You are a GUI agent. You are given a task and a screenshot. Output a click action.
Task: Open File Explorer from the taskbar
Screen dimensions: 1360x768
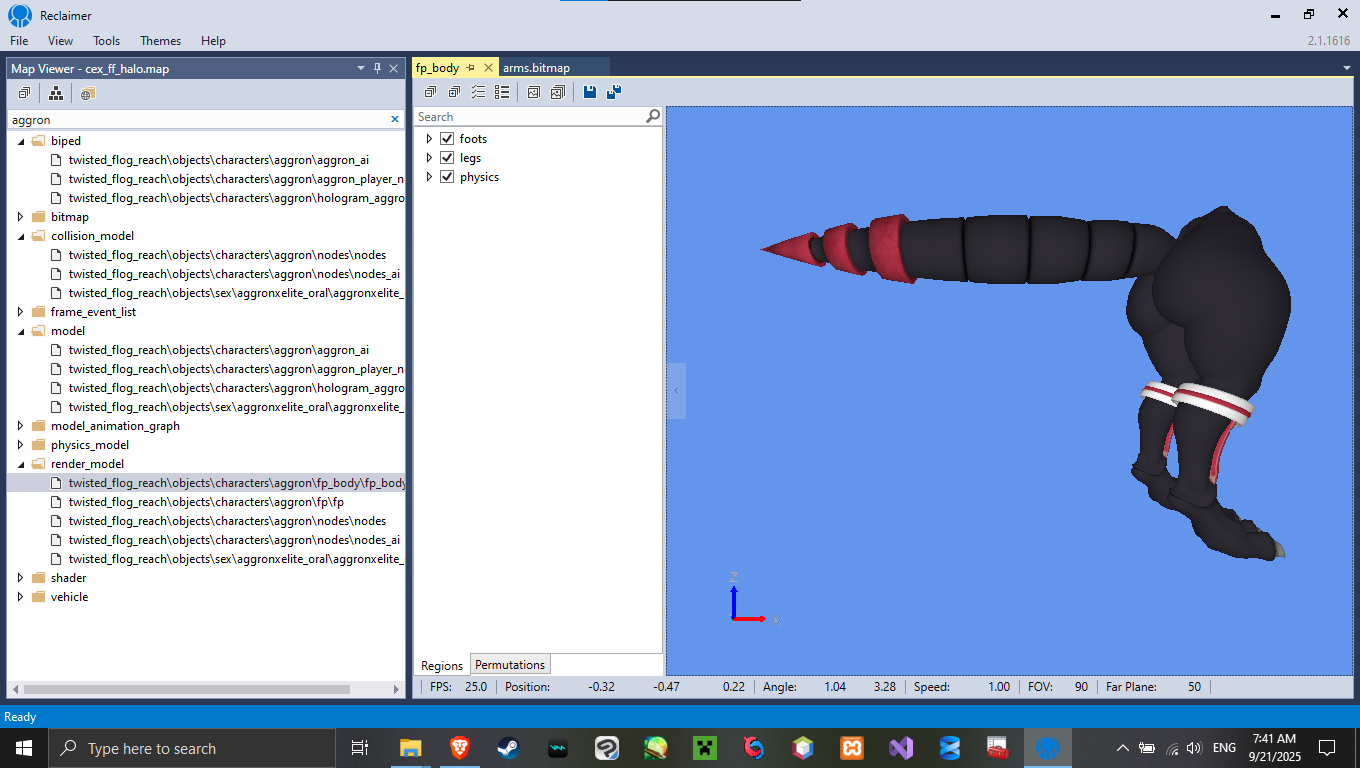pos(411,748)
